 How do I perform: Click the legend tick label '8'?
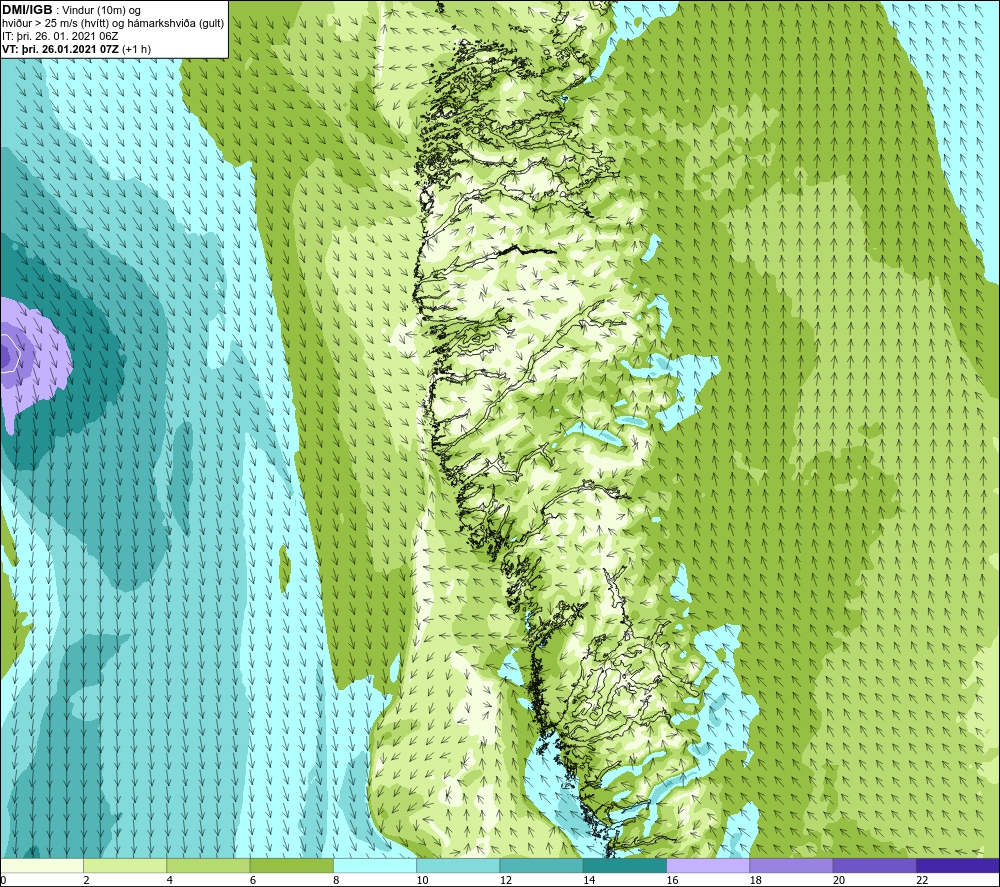coord(336,880)
